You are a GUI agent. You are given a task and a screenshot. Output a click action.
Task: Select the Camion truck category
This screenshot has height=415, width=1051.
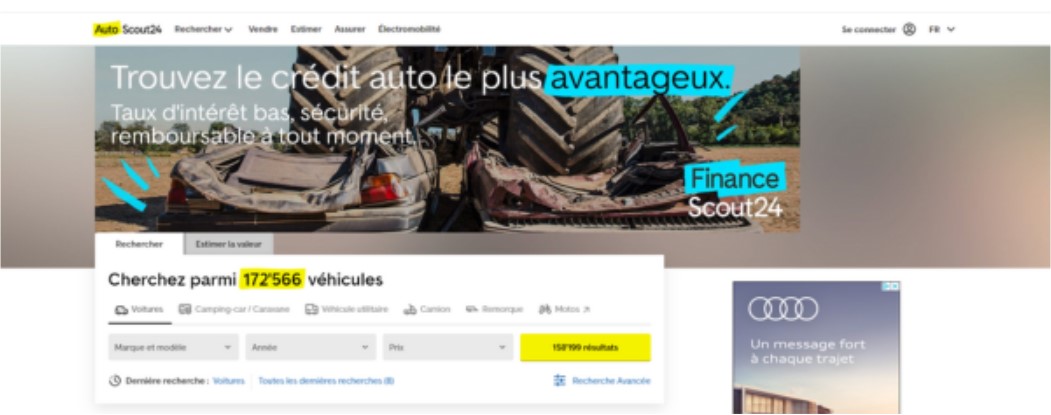[426, 309]
